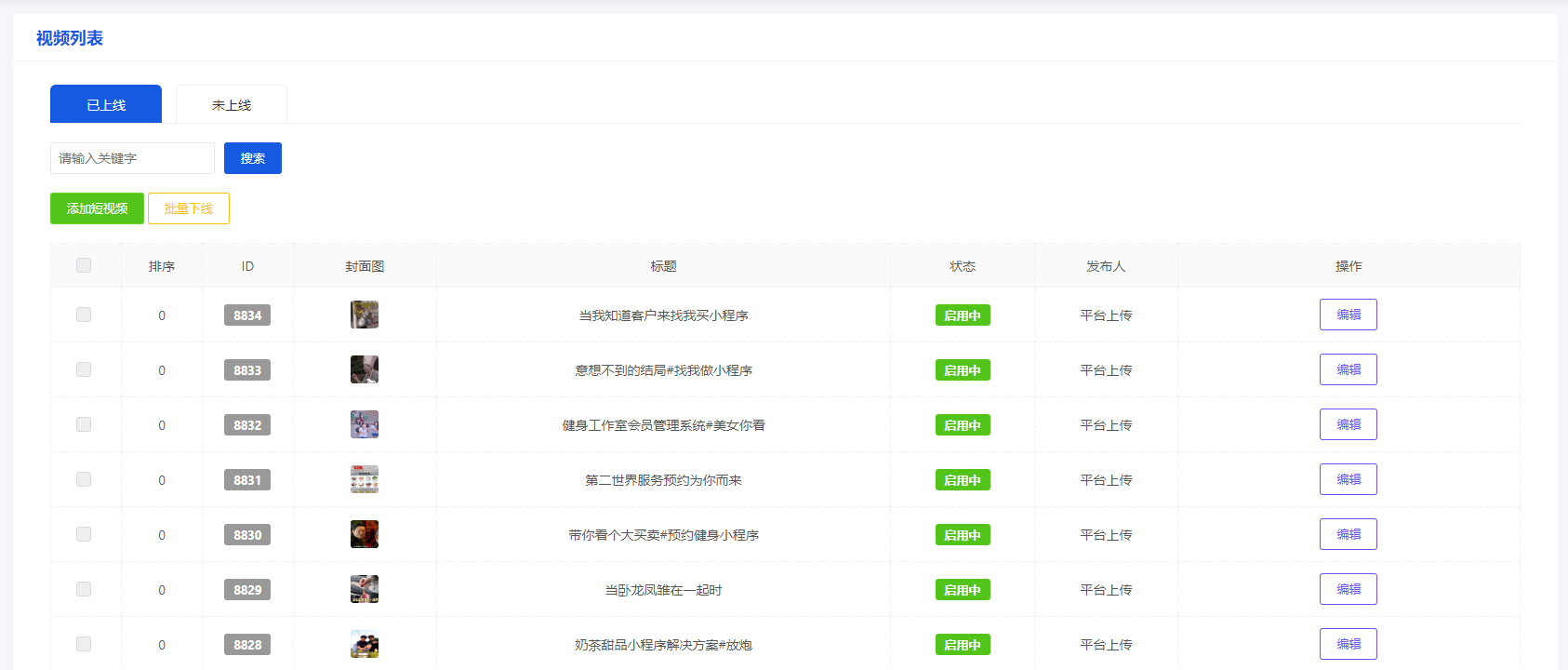Click the 批量下线 button
The image size is (1568, 670).
point(189,208)
